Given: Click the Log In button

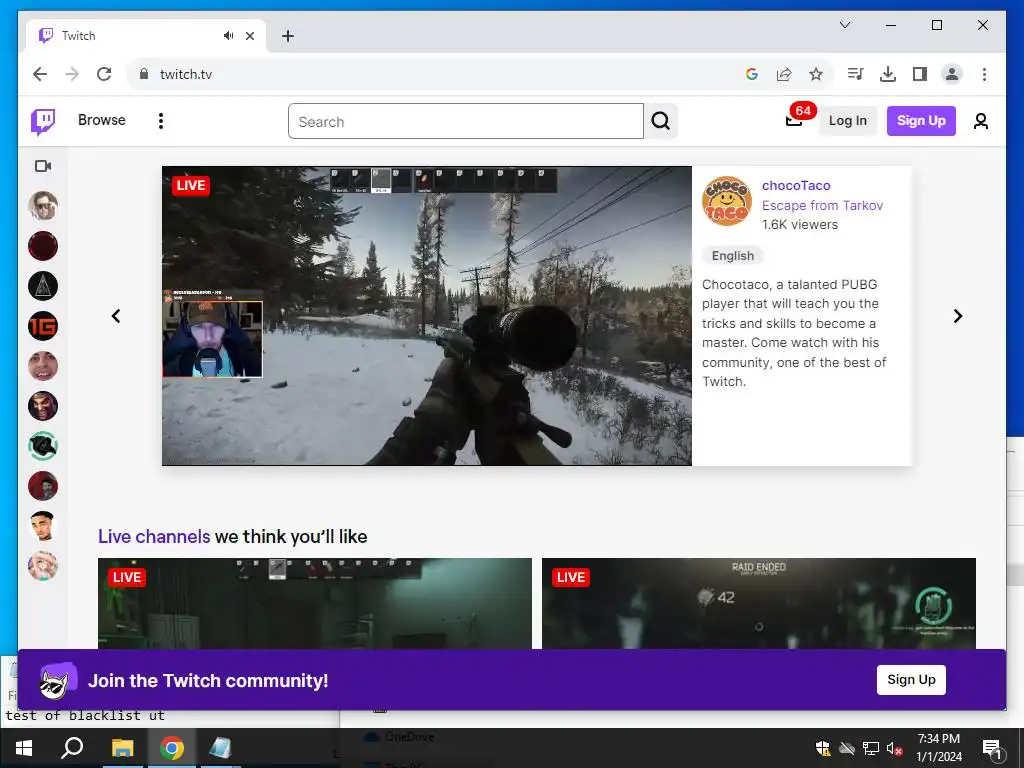Looking at the screenshot, I should (x=847, y=121).
